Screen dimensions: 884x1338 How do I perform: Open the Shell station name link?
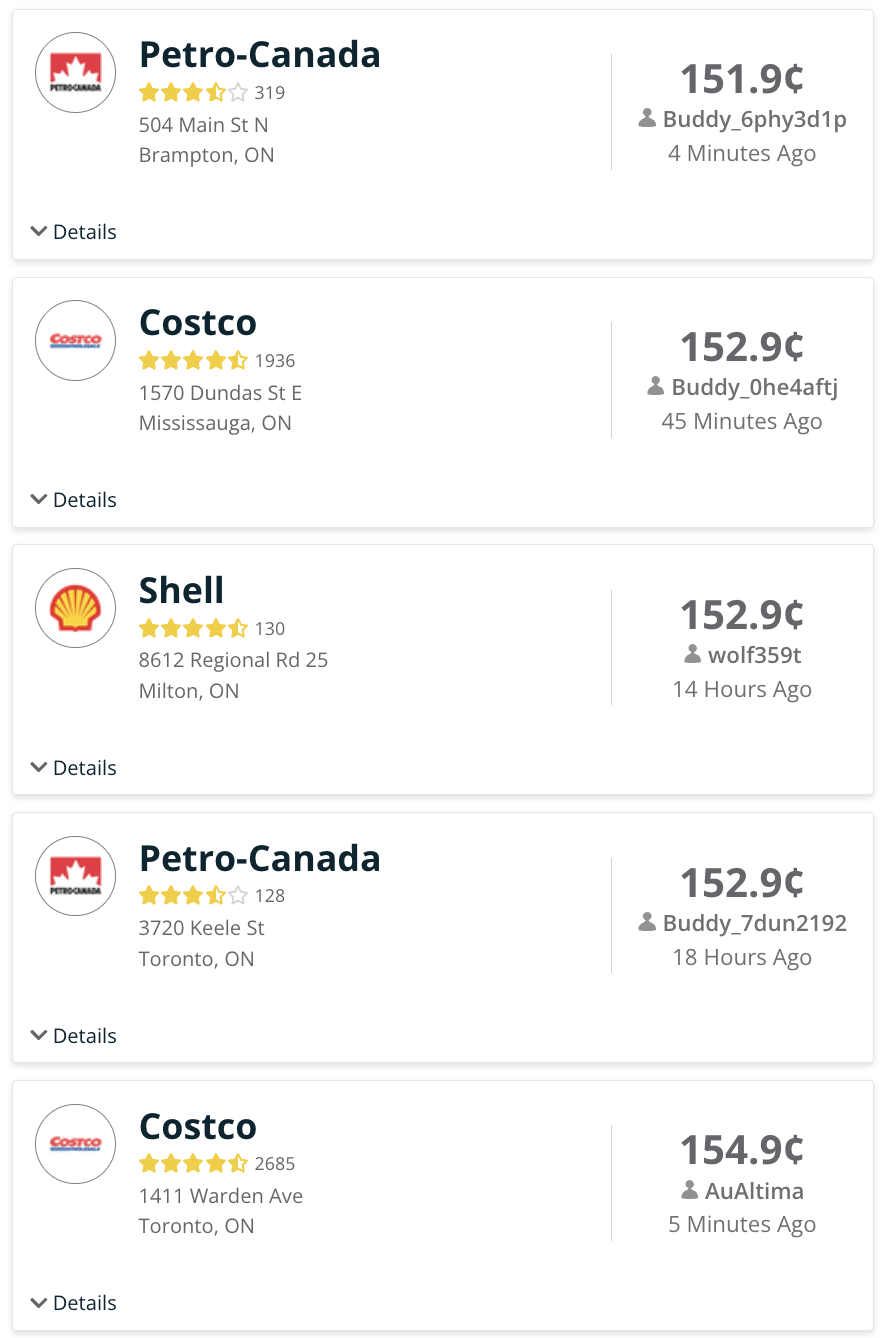click(x=181, y=590)
